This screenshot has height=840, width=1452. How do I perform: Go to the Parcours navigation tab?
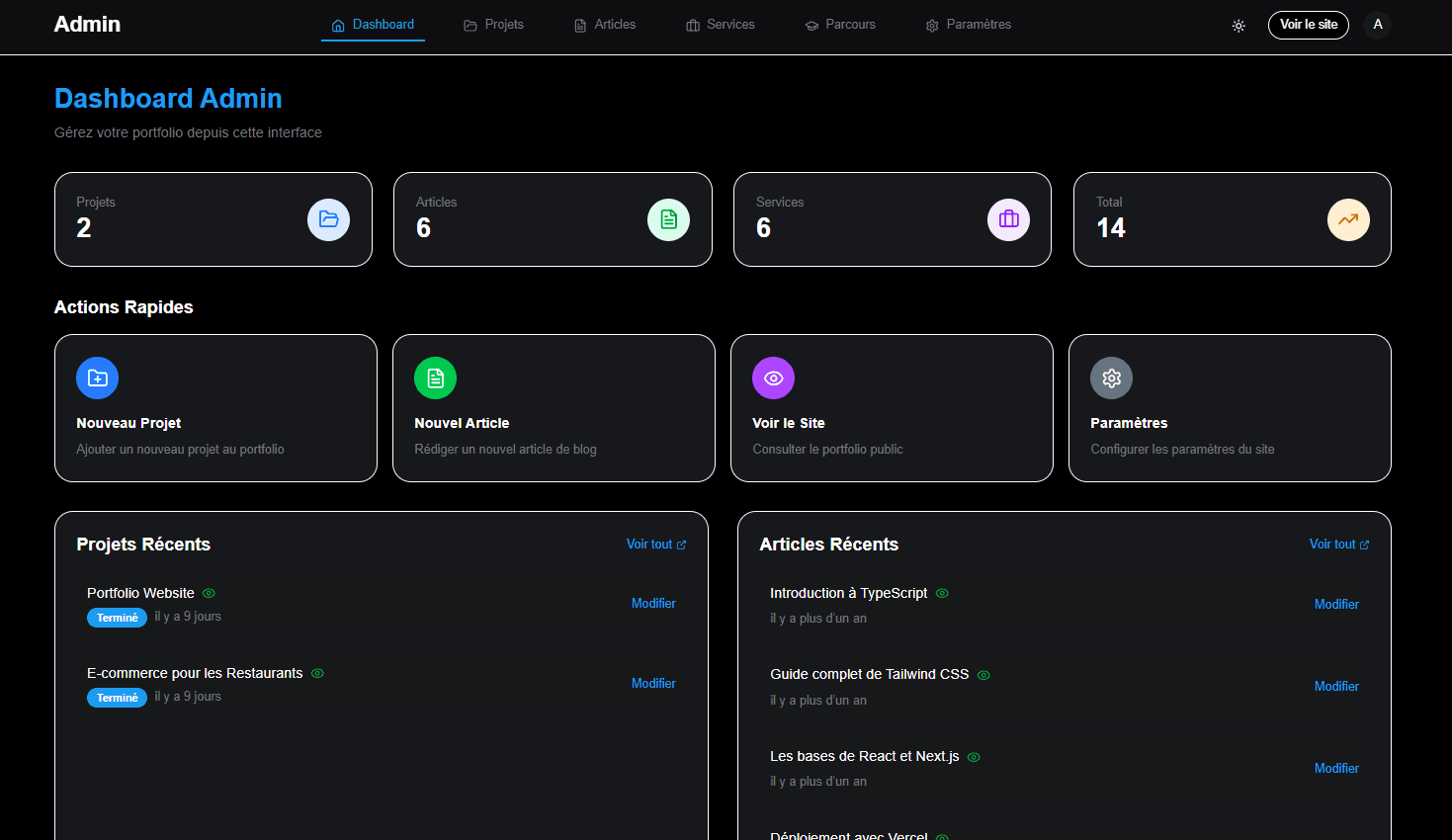click(840, 25)
